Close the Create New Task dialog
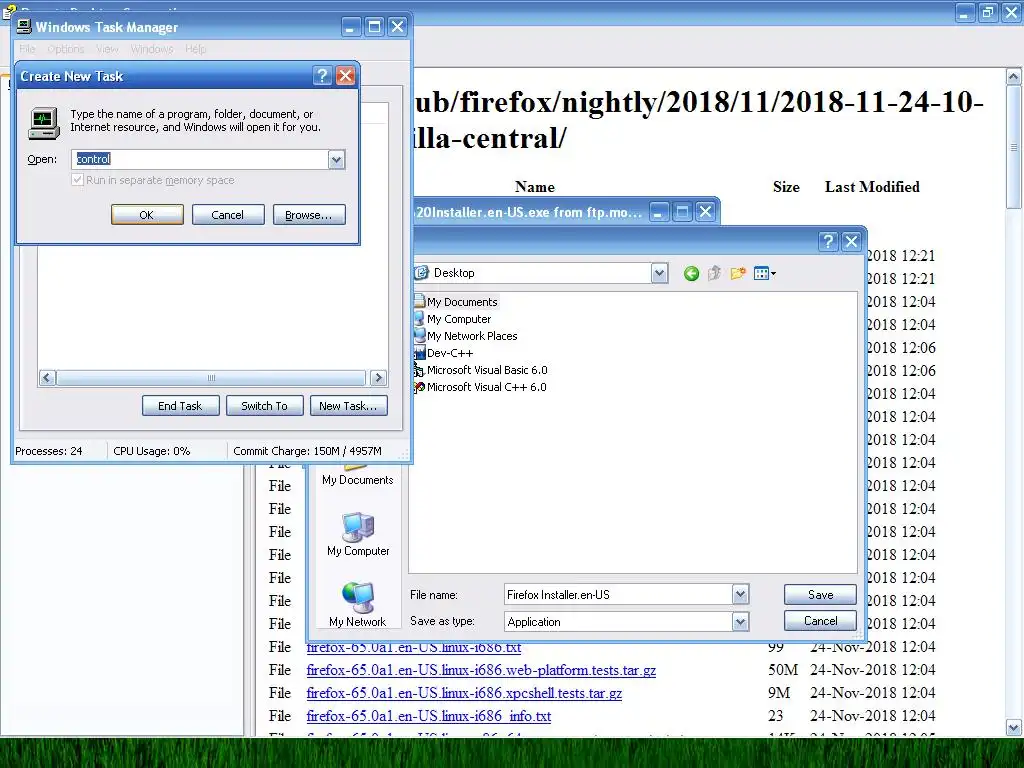 click(345, 76)
